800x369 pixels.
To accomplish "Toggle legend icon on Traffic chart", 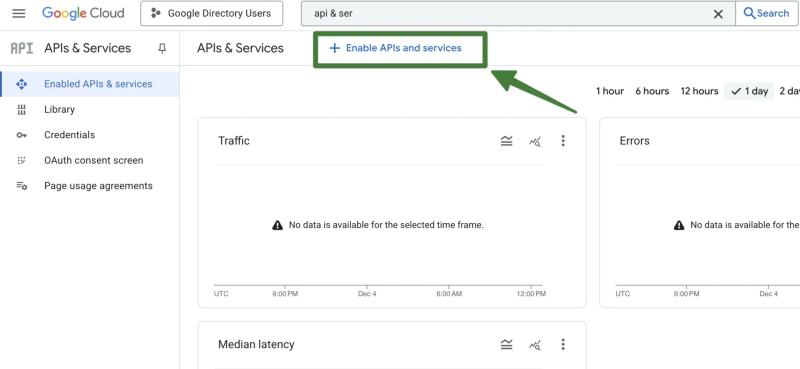I will (506, 141).
